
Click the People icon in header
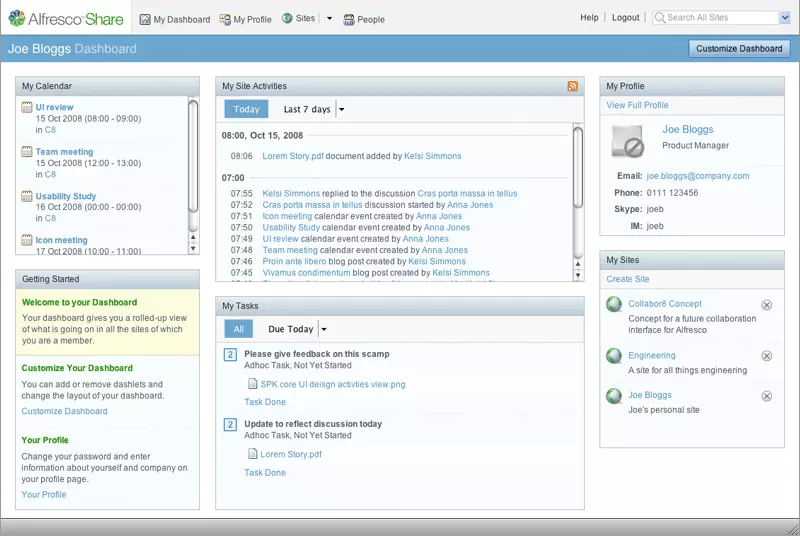point(349,19)
